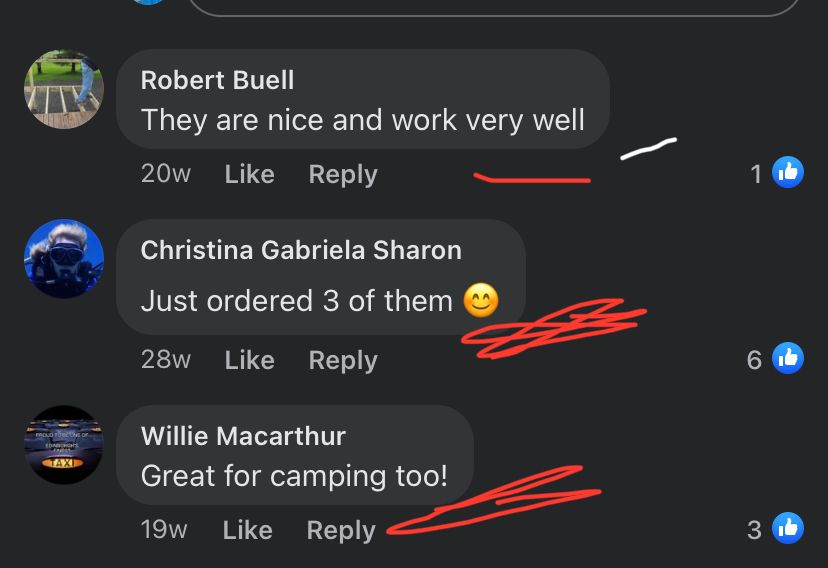Click thumbs-up reaction icon on Christina's comment
The height and width of the screenshot is (568, 828).
(788, 358)
